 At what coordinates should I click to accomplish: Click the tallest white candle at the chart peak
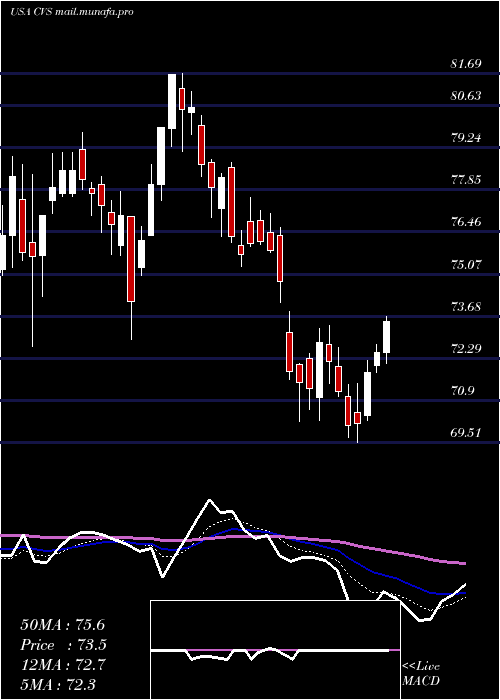172,102
